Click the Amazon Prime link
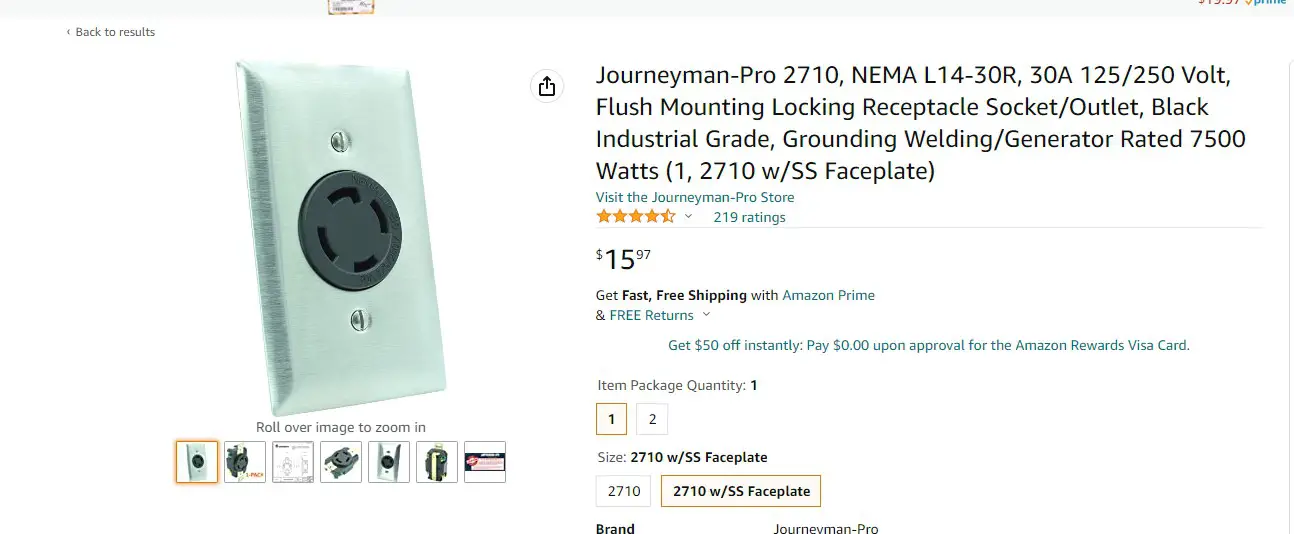 click(x=828, y=295)
